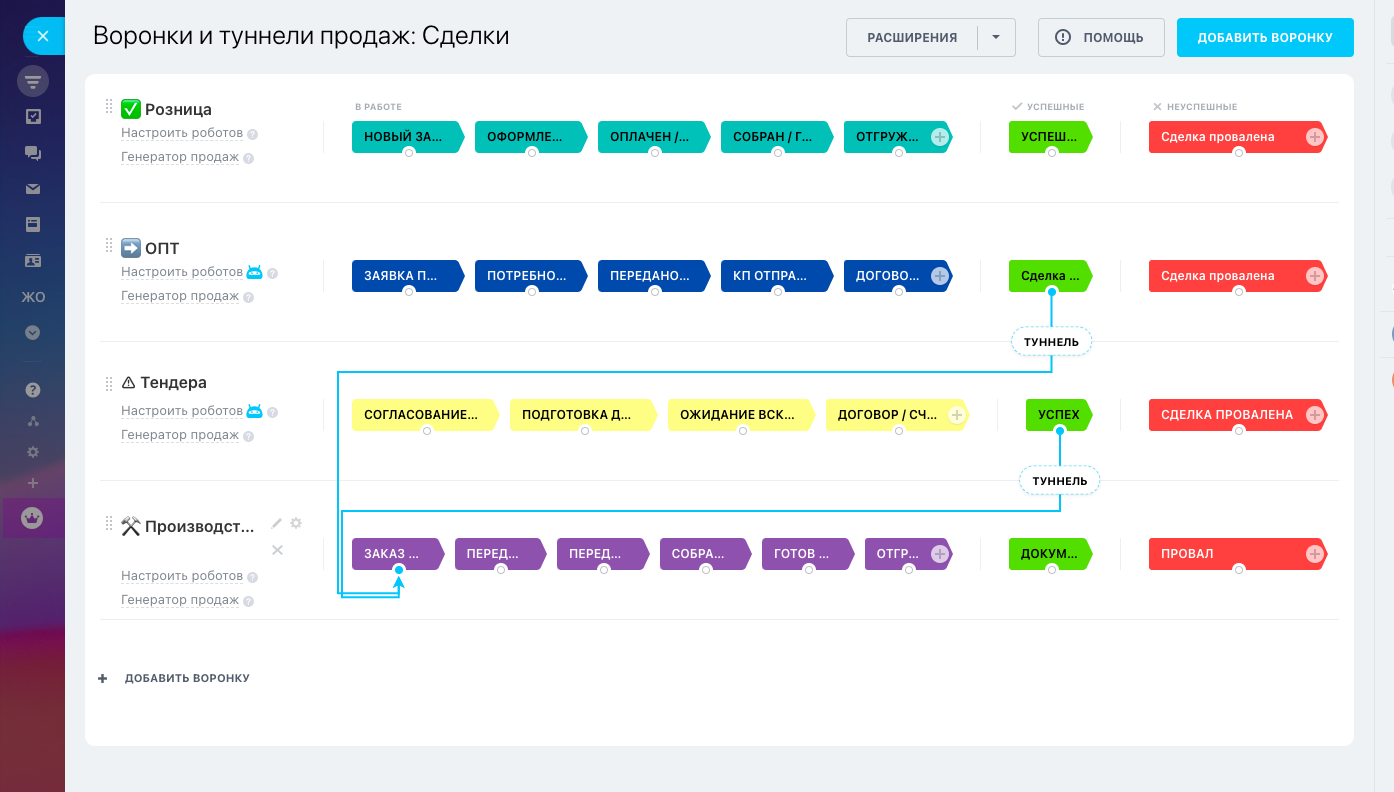Click the crown icon in left sidebar
Viewport: 1394px width, 792px height.
pyautogui.click(x=33, y=518)
